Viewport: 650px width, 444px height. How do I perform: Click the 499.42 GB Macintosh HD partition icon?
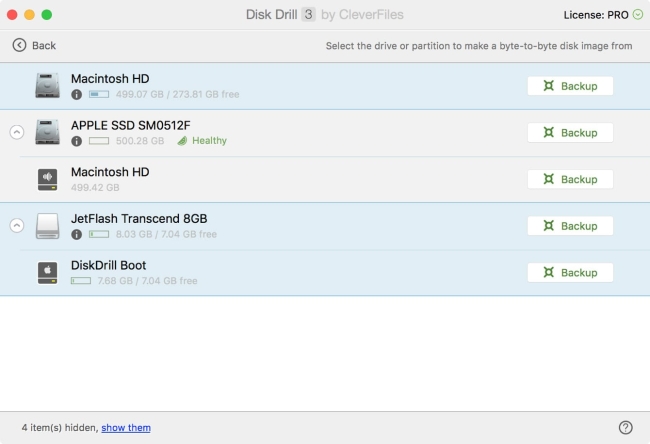(x=47, y=179)
